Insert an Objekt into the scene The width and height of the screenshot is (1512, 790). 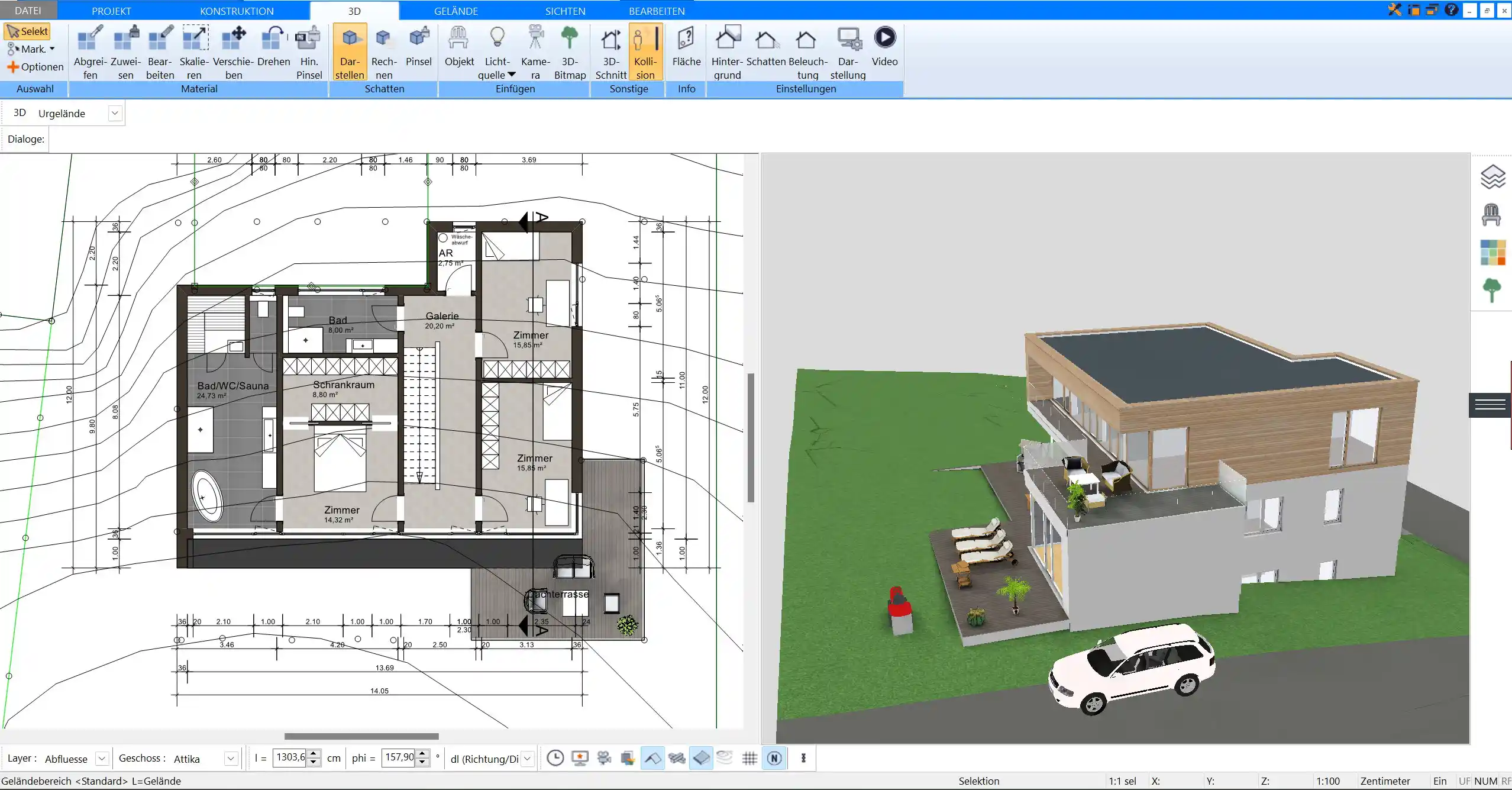[x=459, y=46]
